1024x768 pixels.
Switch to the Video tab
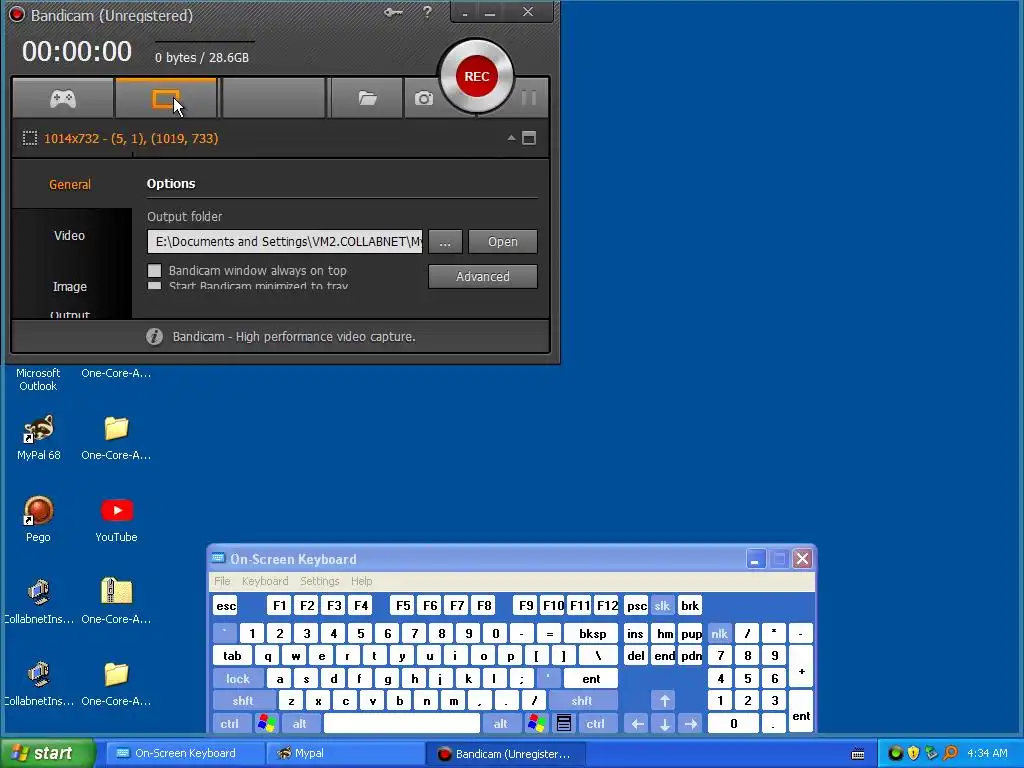pos(70,235)
